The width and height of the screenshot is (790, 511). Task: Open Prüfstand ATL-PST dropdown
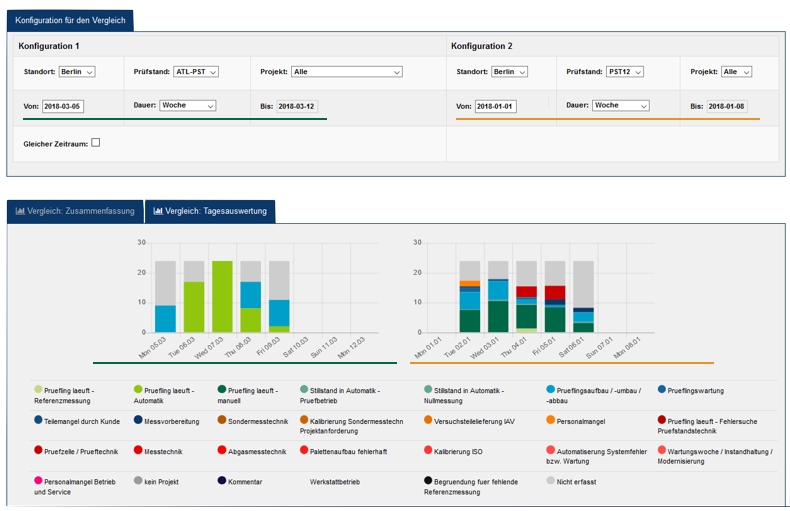[x=195, y=72]
